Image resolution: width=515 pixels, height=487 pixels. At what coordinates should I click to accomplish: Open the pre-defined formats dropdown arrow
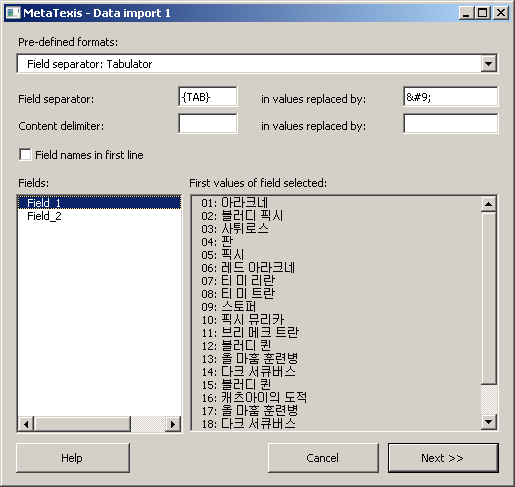(x=488, y=63)
